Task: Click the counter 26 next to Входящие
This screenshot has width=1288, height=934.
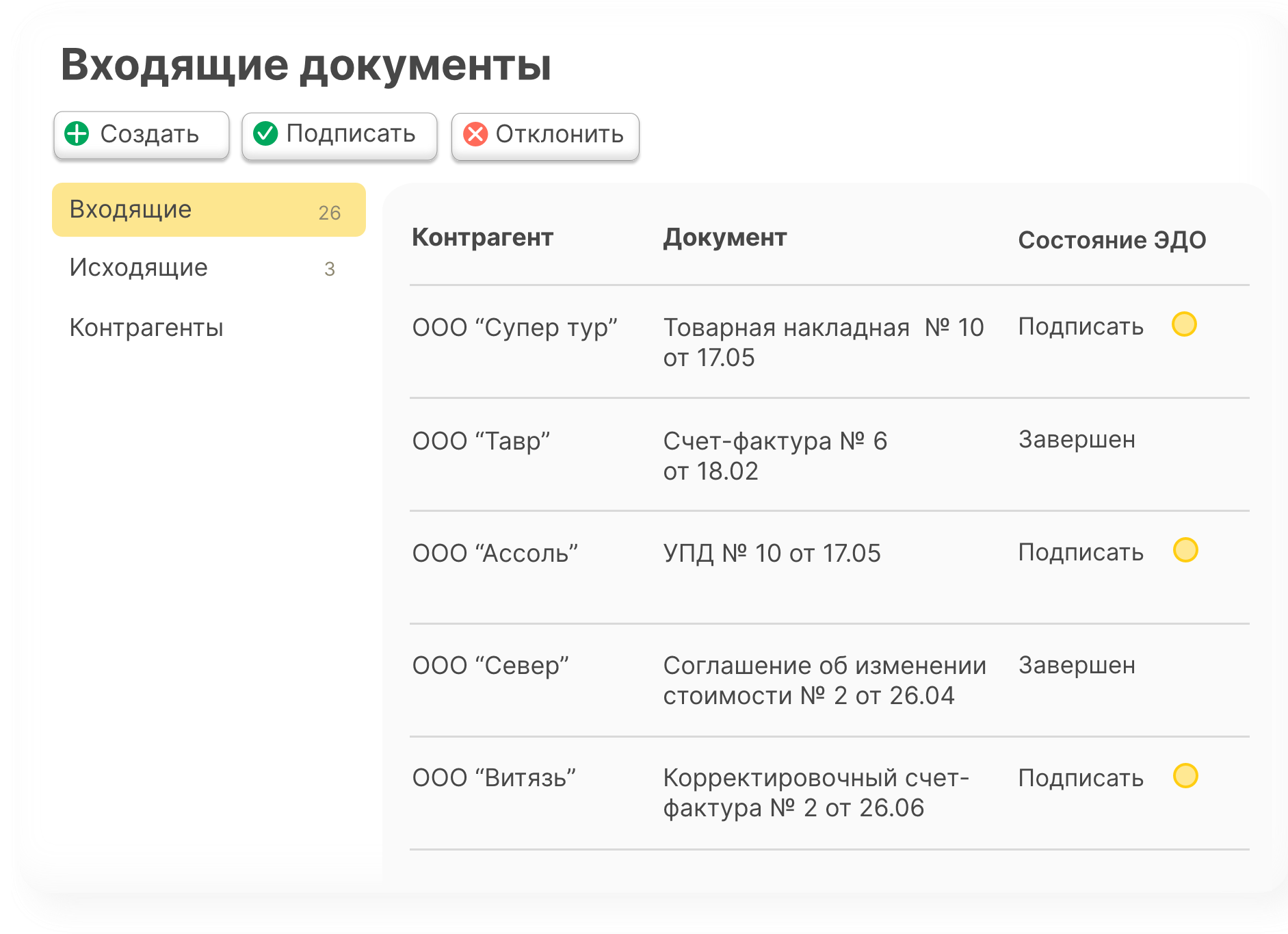Action: [330, 212]
